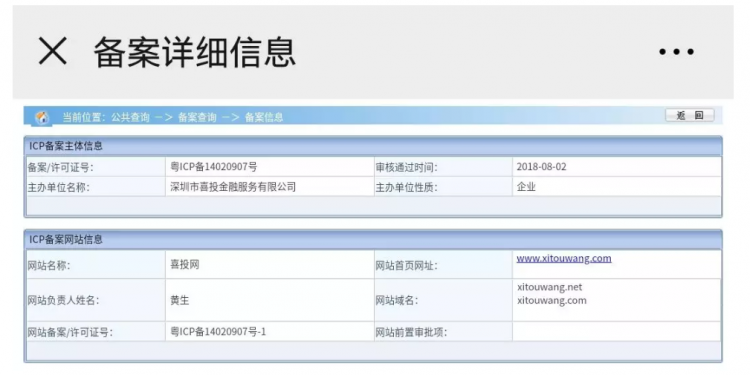
Task: Click the 返回 back button
Action: tap(689, 116)
